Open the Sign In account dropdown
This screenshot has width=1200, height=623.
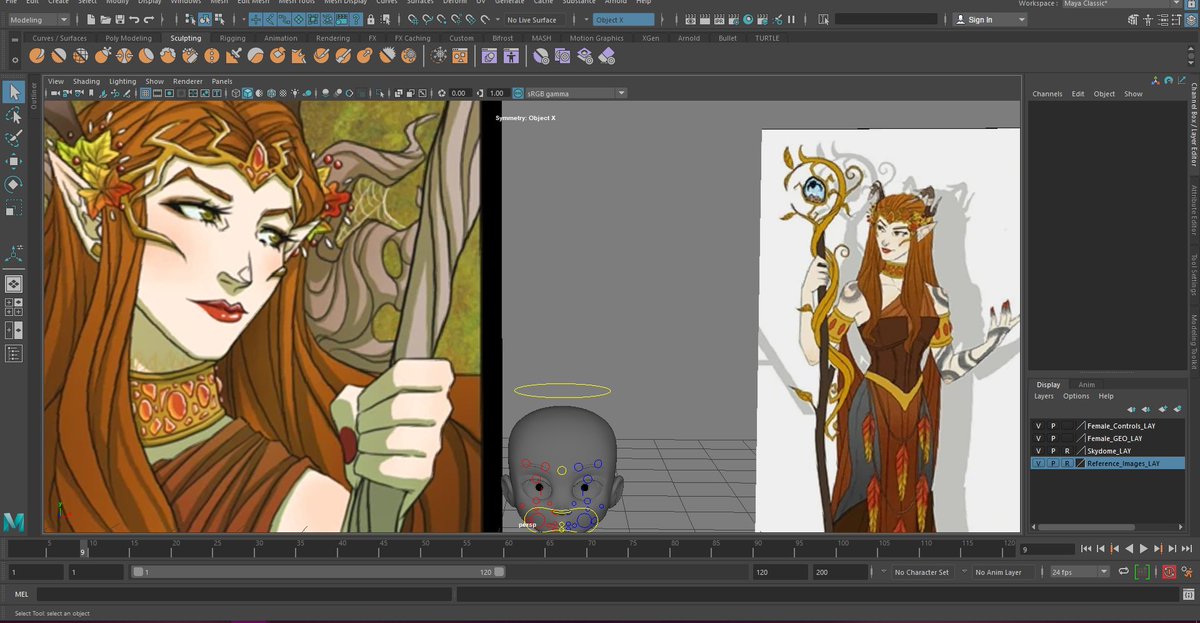[988, 20]
